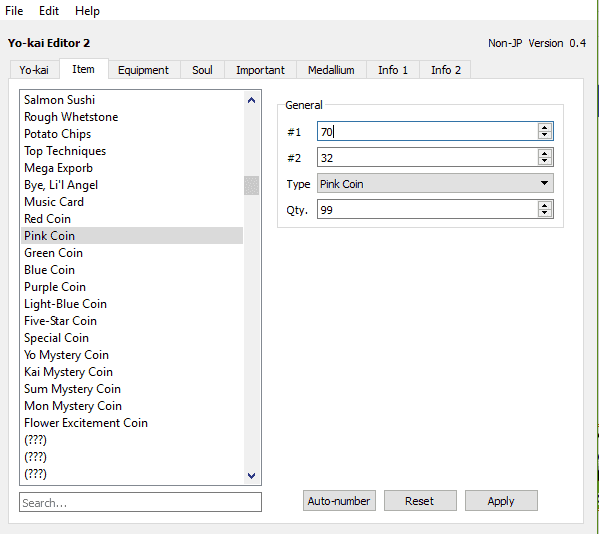Image resolution: width=599 pixels, height=534 pixels.
Task: Decrease the #2 value with down arrow
Action: coord(544,161)
